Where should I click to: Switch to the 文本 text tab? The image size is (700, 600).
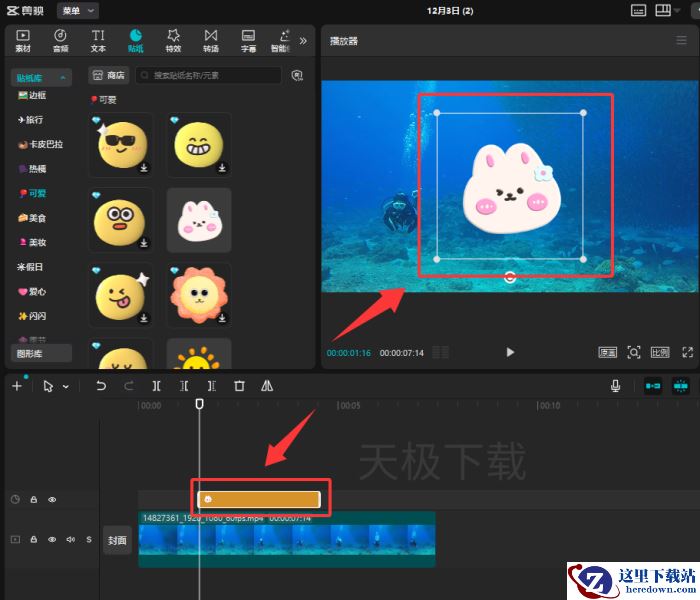click(98, 41)
